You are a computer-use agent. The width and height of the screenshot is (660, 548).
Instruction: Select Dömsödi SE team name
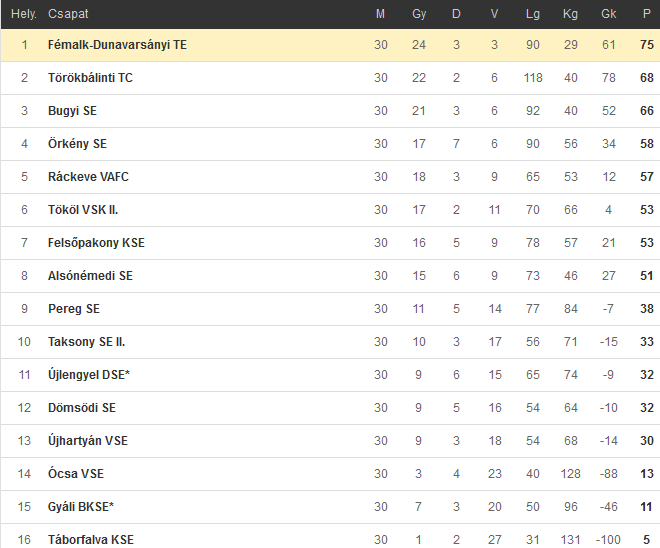(82, 407)
